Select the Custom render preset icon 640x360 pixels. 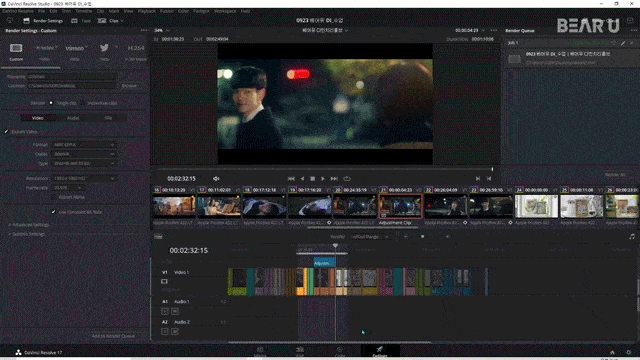[x=16, y=48]
